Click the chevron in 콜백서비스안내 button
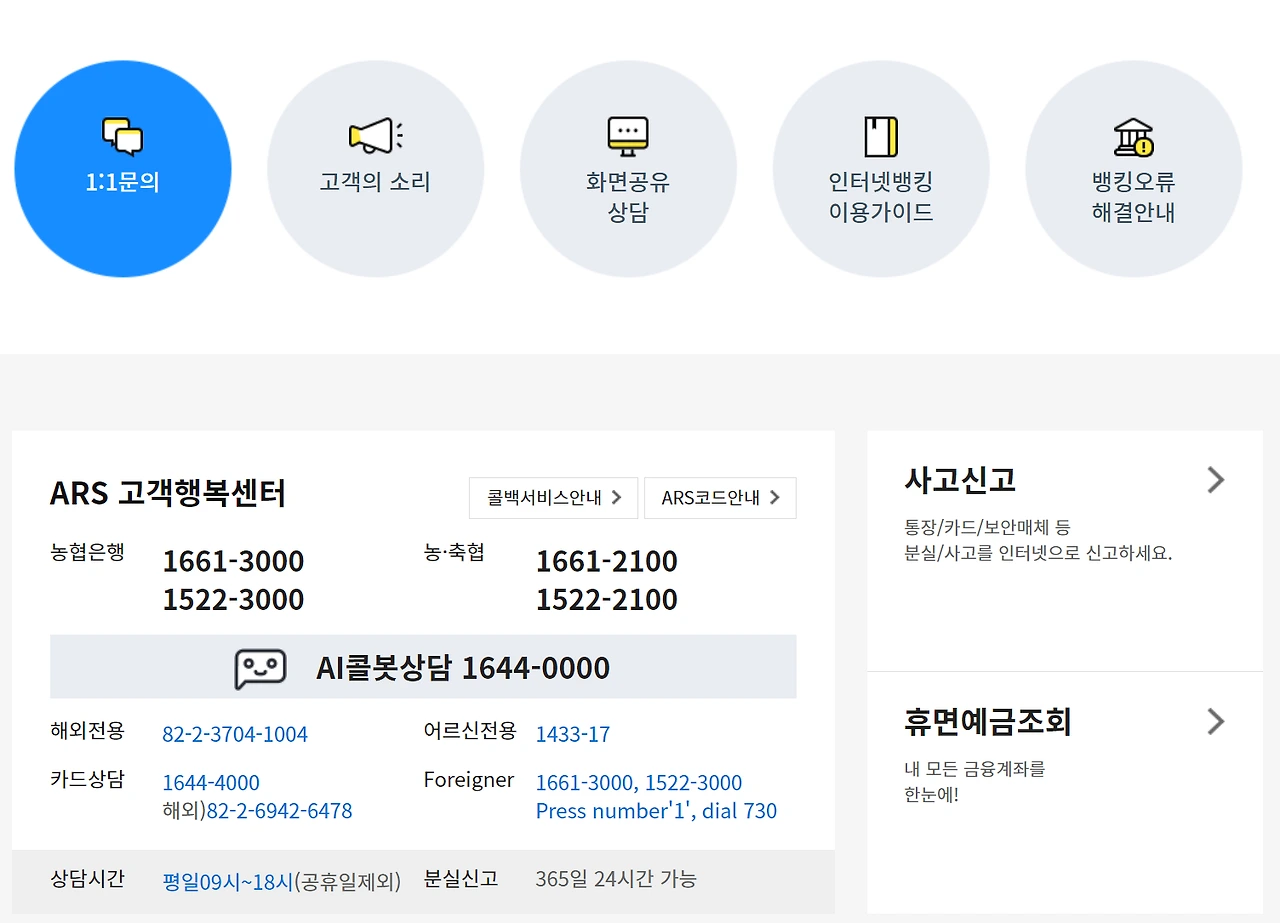 (x=616, y=498)
